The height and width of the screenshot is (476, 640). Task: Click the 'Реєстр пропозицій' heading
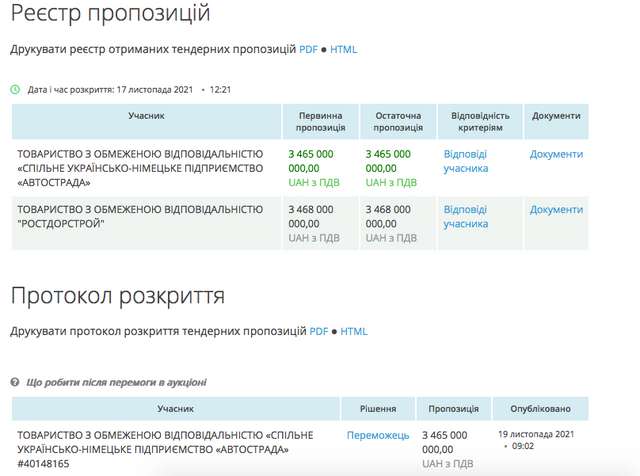coord(110,14)
